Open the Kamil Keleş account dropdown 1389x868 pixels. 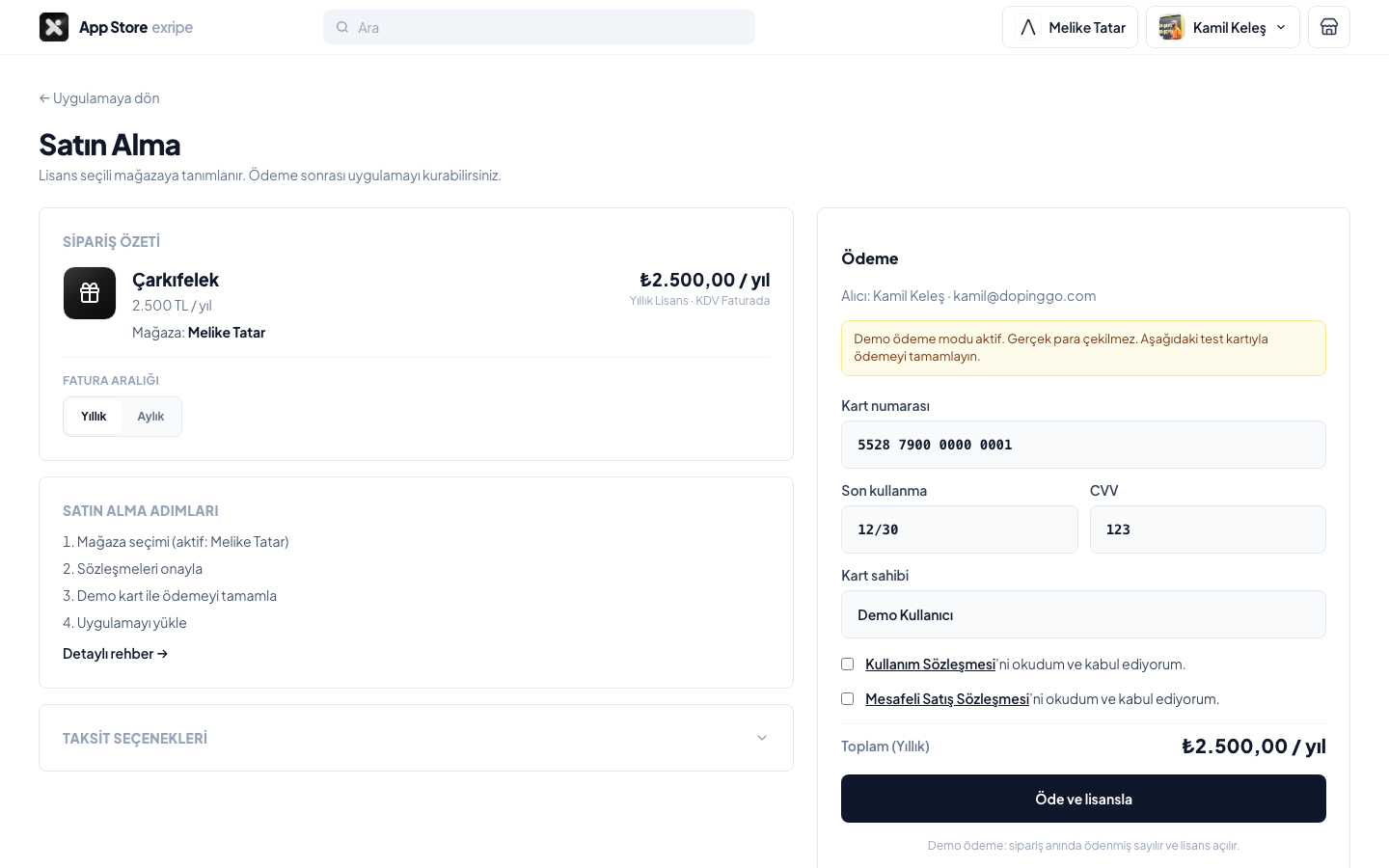(x=1223, y=27)
